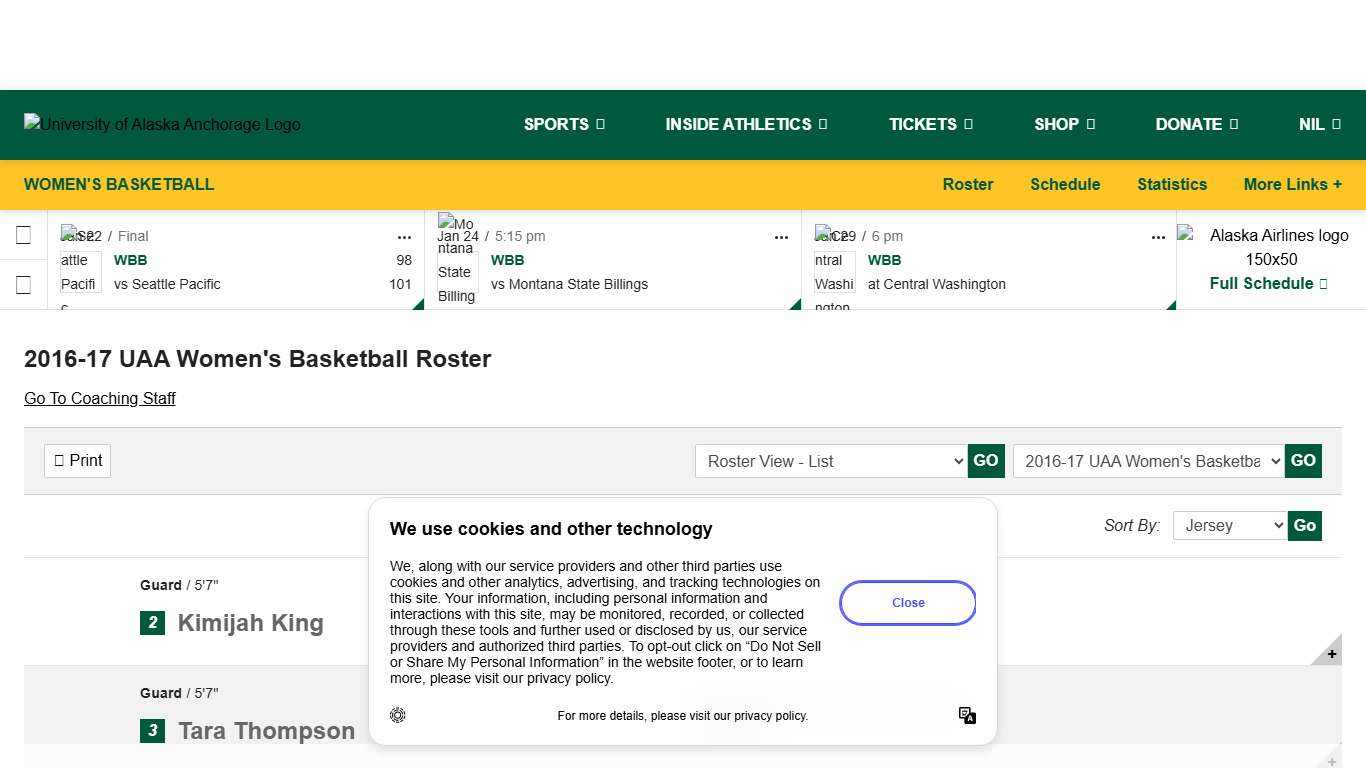Open the Sort By Jersey dropdown
Image resolution: width=1366 pixels, height=768 pixels.
pos(1229,525)
